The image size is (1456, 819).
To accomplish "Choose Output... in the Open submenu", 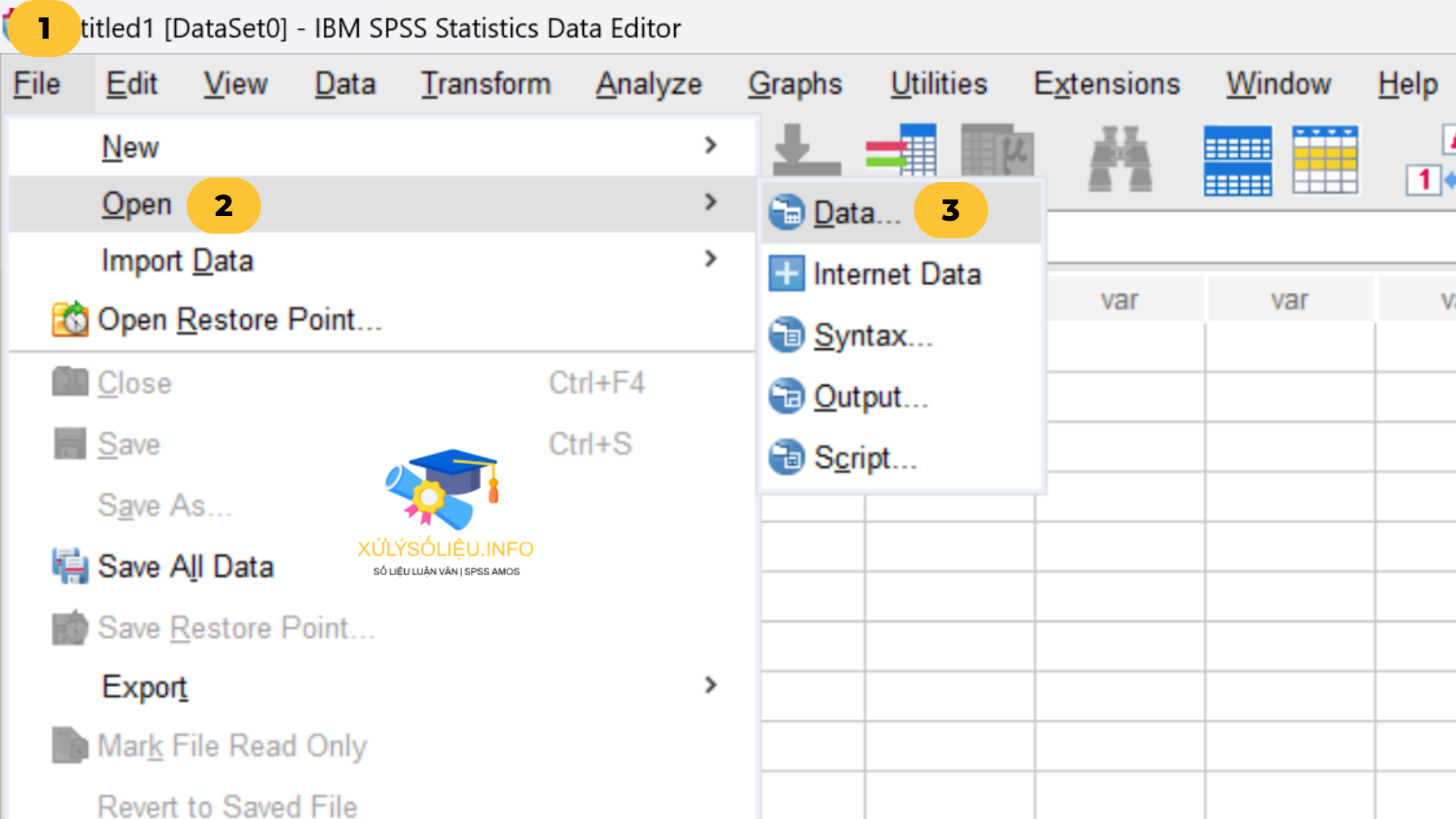I will click(x=901, y=397).
